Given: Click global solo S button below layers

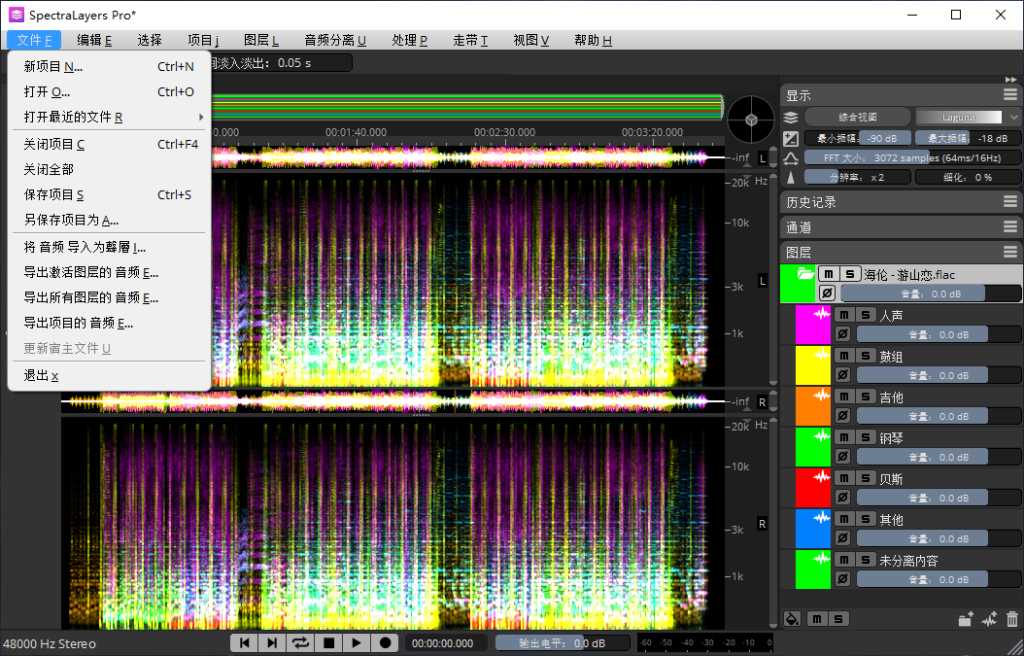Looking at the screenshot, I should click(838, 619).
